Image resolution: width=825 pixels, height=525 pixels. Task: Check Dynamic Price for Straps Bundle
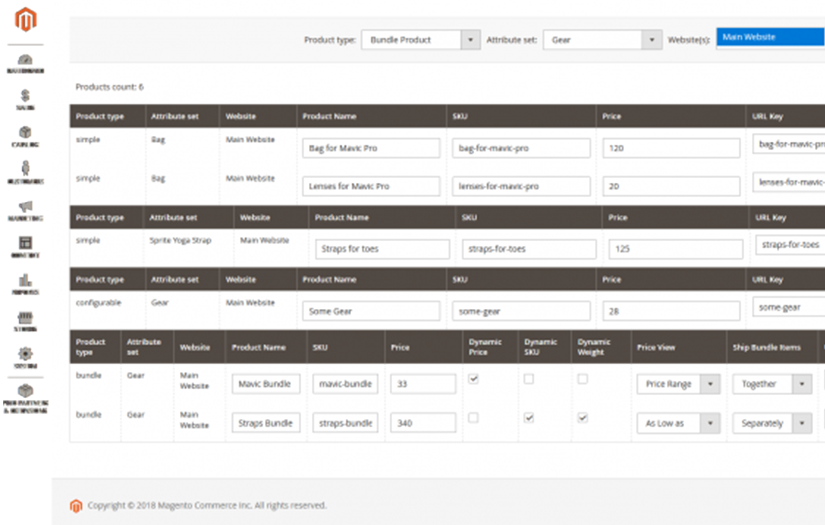[x=474, y=418]
